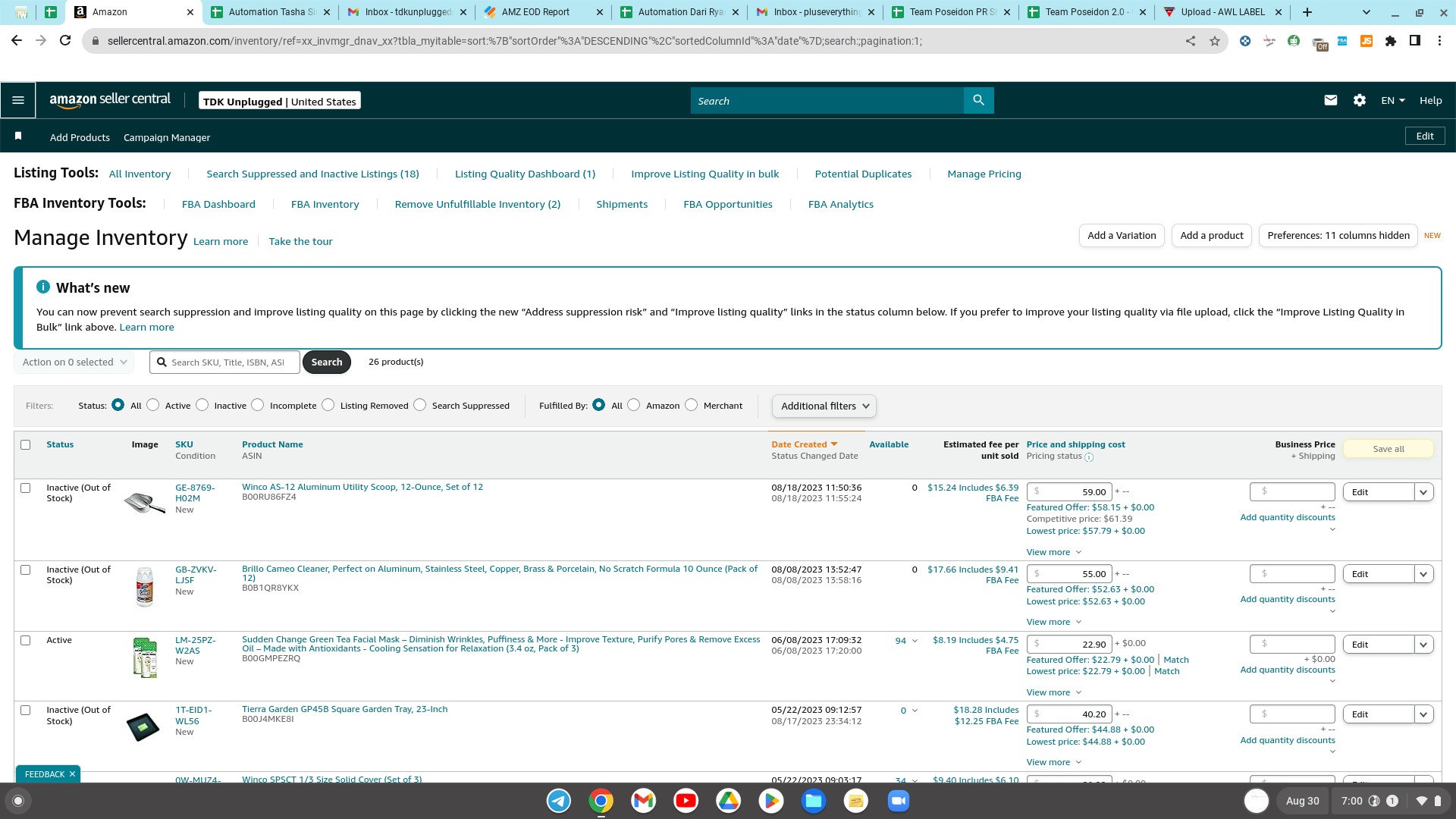1456x819 pixels.
Task: Open the settings gear icon
Action: [1360, 100]
